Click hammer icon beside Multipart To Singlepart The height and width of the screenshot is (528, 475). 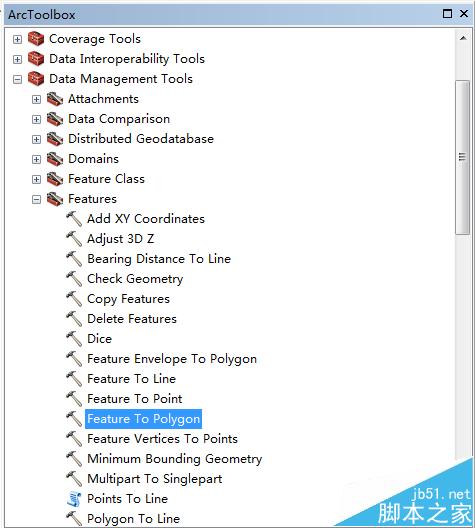tap(74, 479)
